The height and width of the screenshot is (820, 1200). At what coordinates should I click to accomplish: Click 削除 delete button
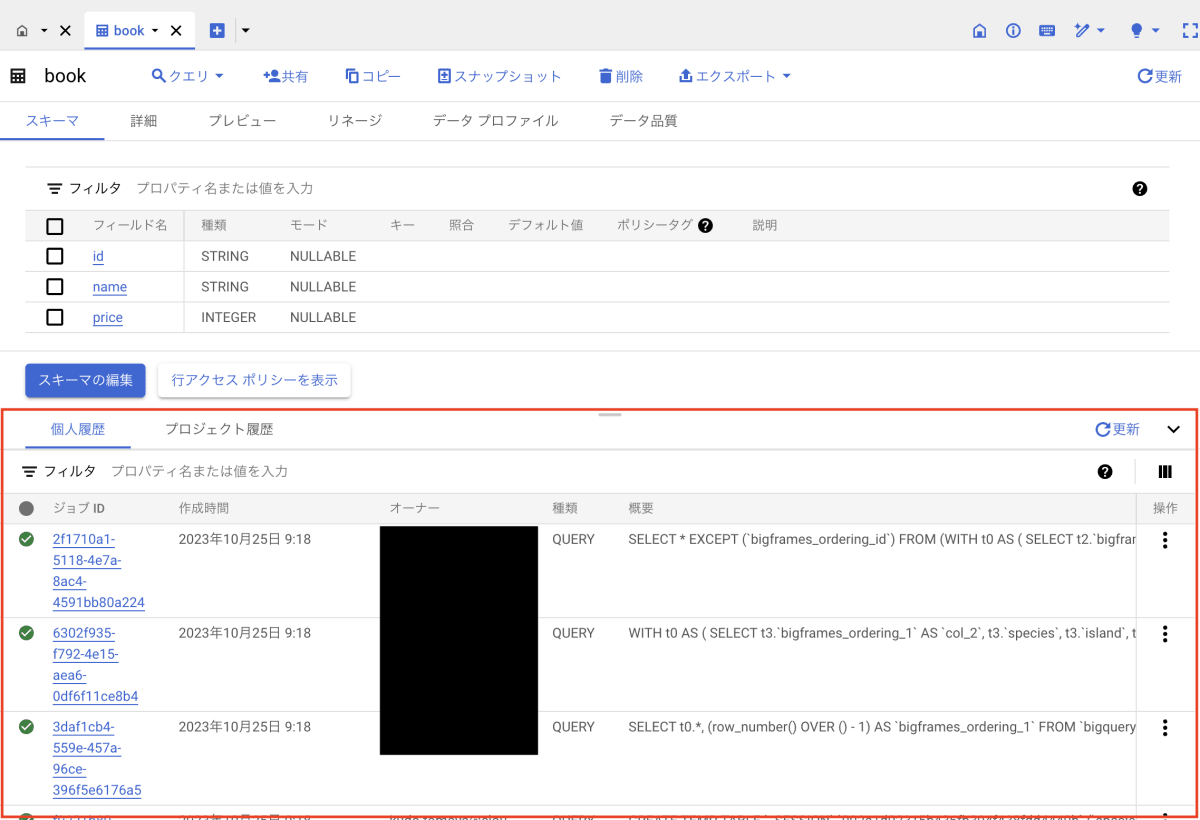(620, 76)
